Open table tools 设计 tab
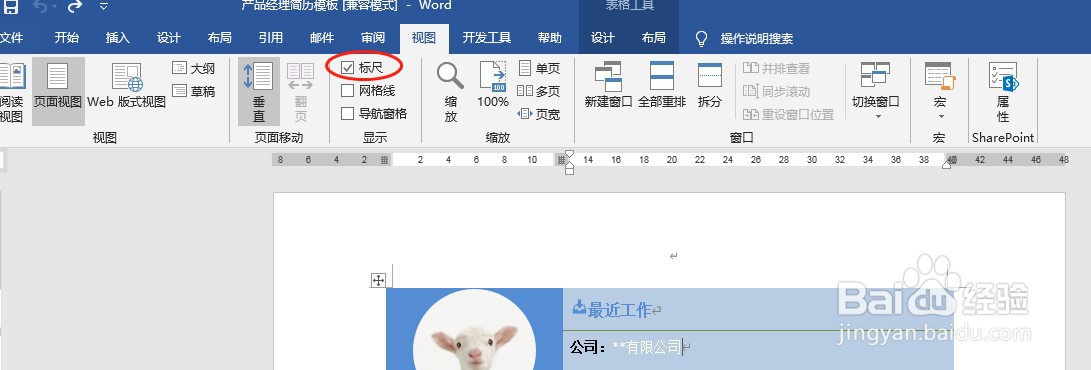This screenshot has width=1091, height=370. pyautogui.click(x=603, y=38)
